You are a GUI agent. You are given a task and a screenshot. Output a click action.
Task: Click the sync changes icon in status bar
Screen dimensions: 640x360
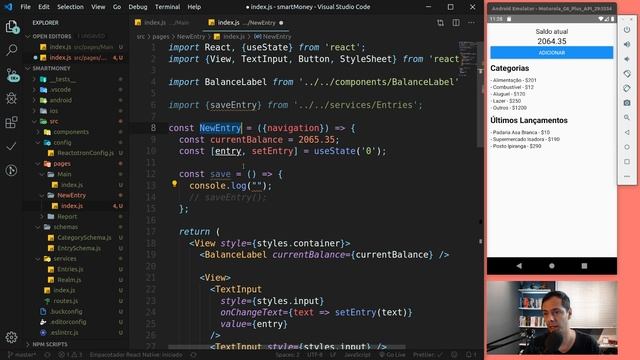tap(47, 355)
